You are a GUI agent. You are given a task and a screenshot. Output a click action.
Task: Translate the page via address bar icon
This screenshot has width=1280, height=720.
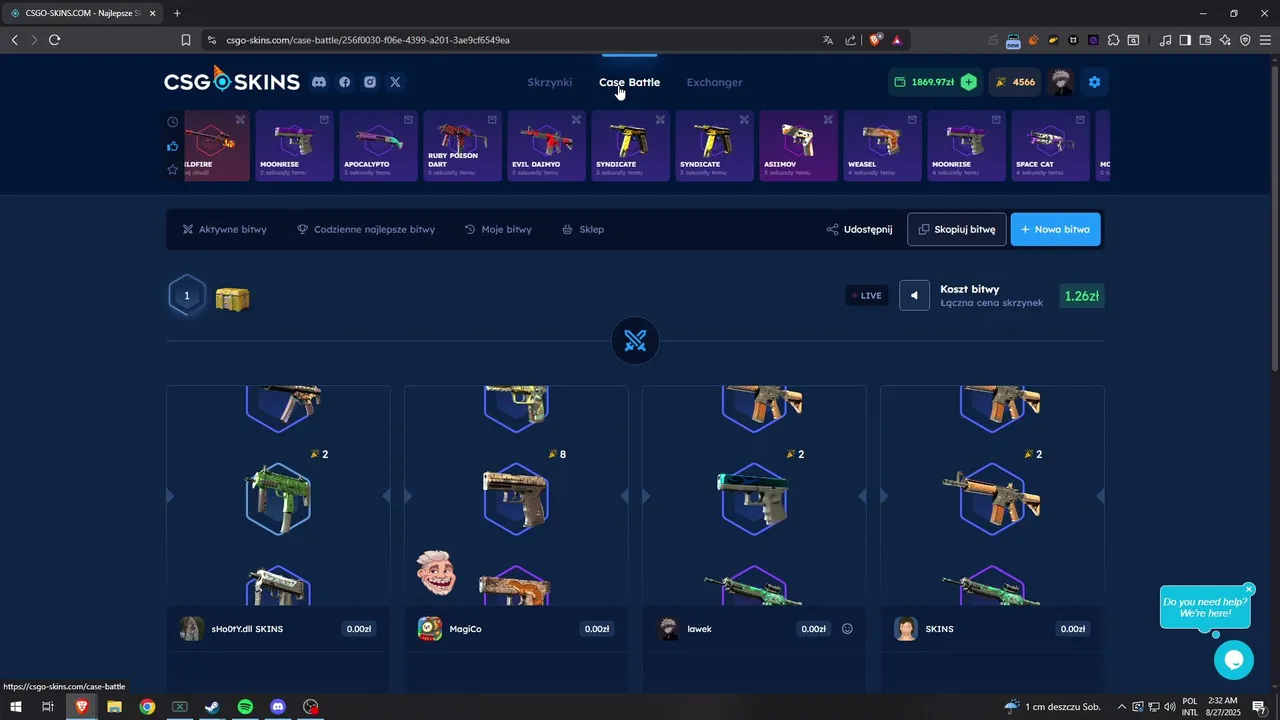828,40
